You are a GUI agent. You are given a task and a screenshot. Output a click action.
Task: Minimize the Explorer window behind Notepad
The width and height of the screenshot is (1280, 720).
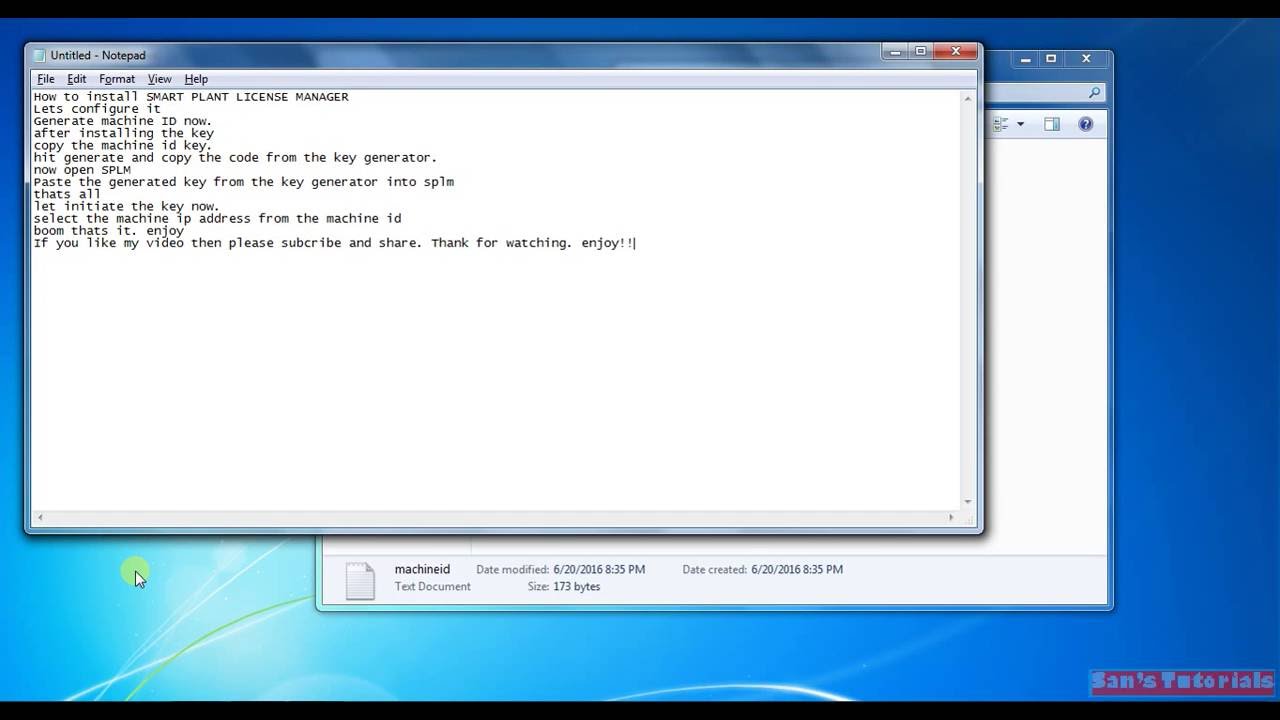pos(1026,59)
